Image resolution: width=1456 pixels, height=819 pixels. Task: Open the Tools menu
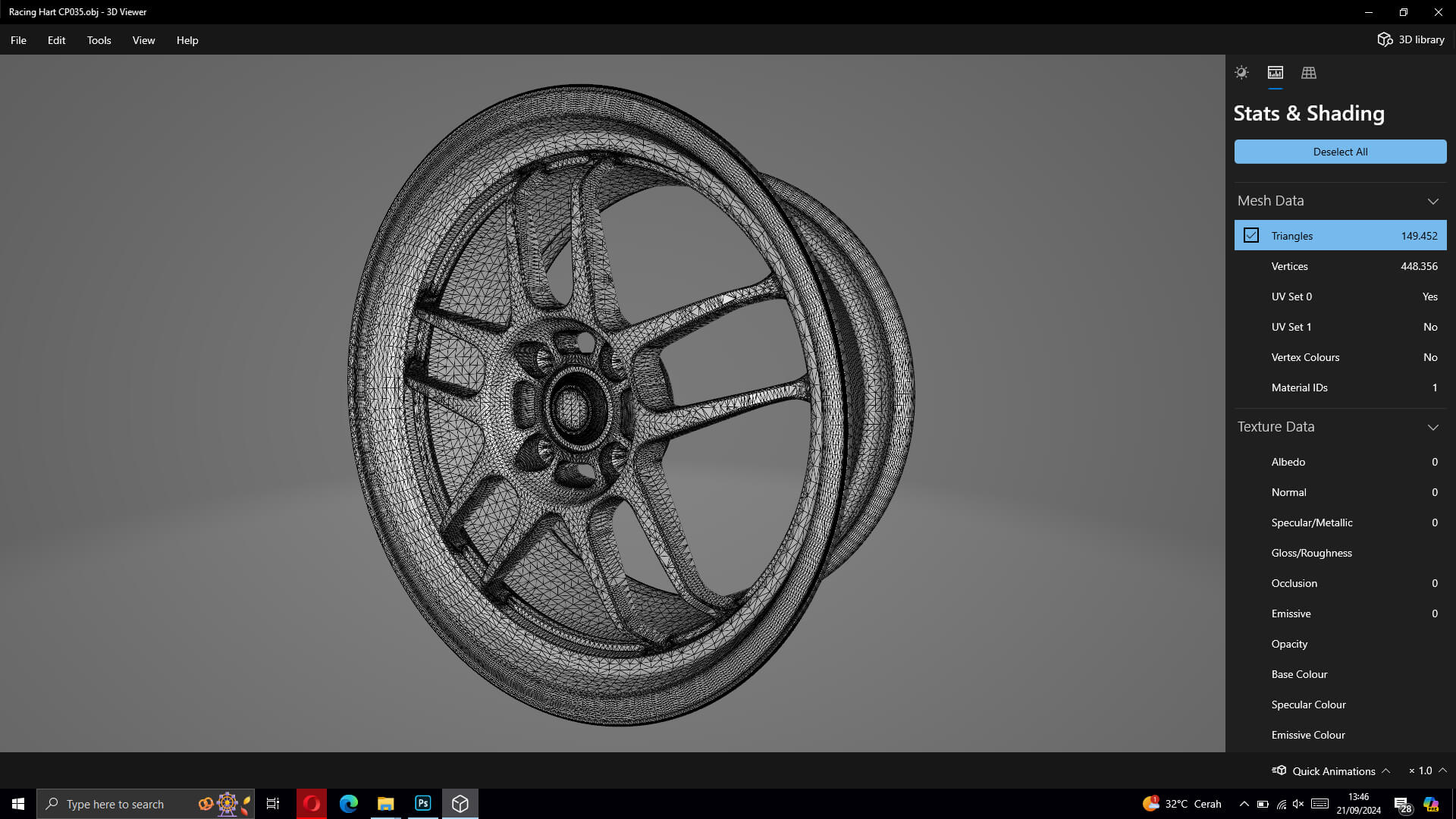click(99, 40)
